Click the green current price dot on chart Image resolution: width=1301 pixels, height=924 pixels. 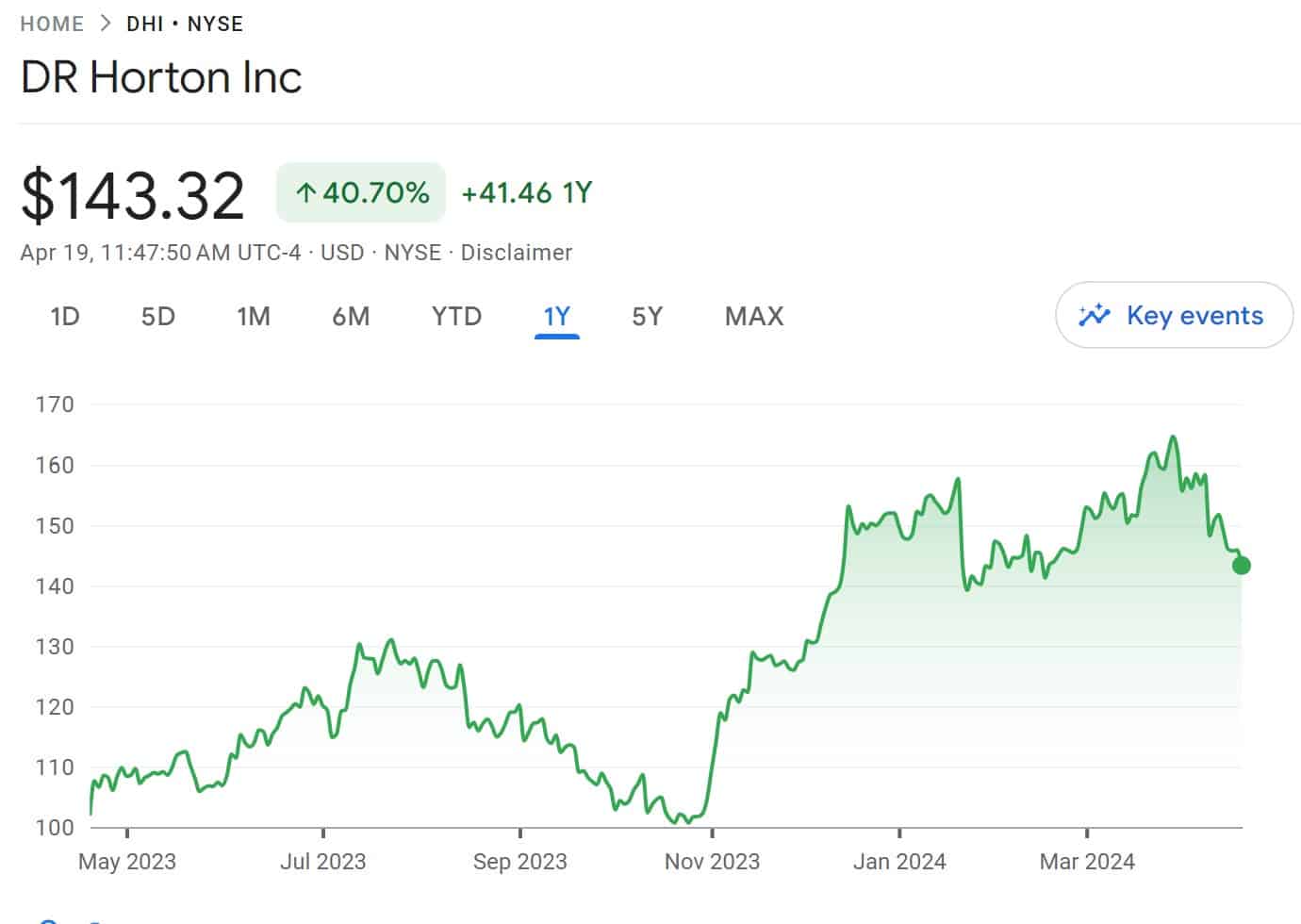pos(1241,565)
